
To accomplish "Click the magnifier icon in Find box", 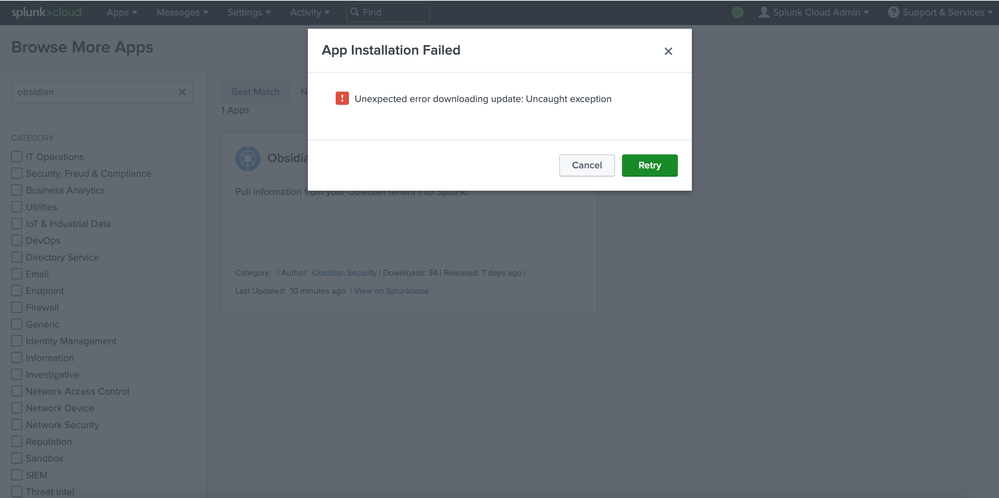I will (354, 12).
